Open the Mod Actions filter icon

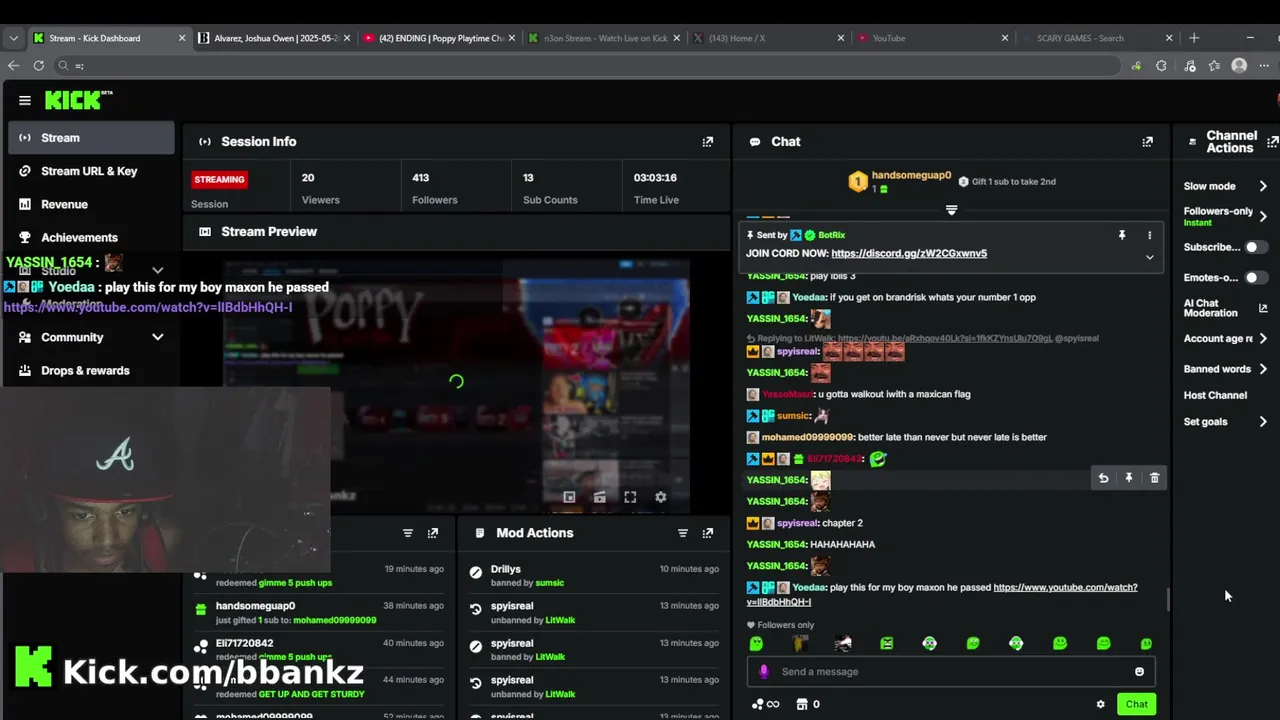point(683,533)
